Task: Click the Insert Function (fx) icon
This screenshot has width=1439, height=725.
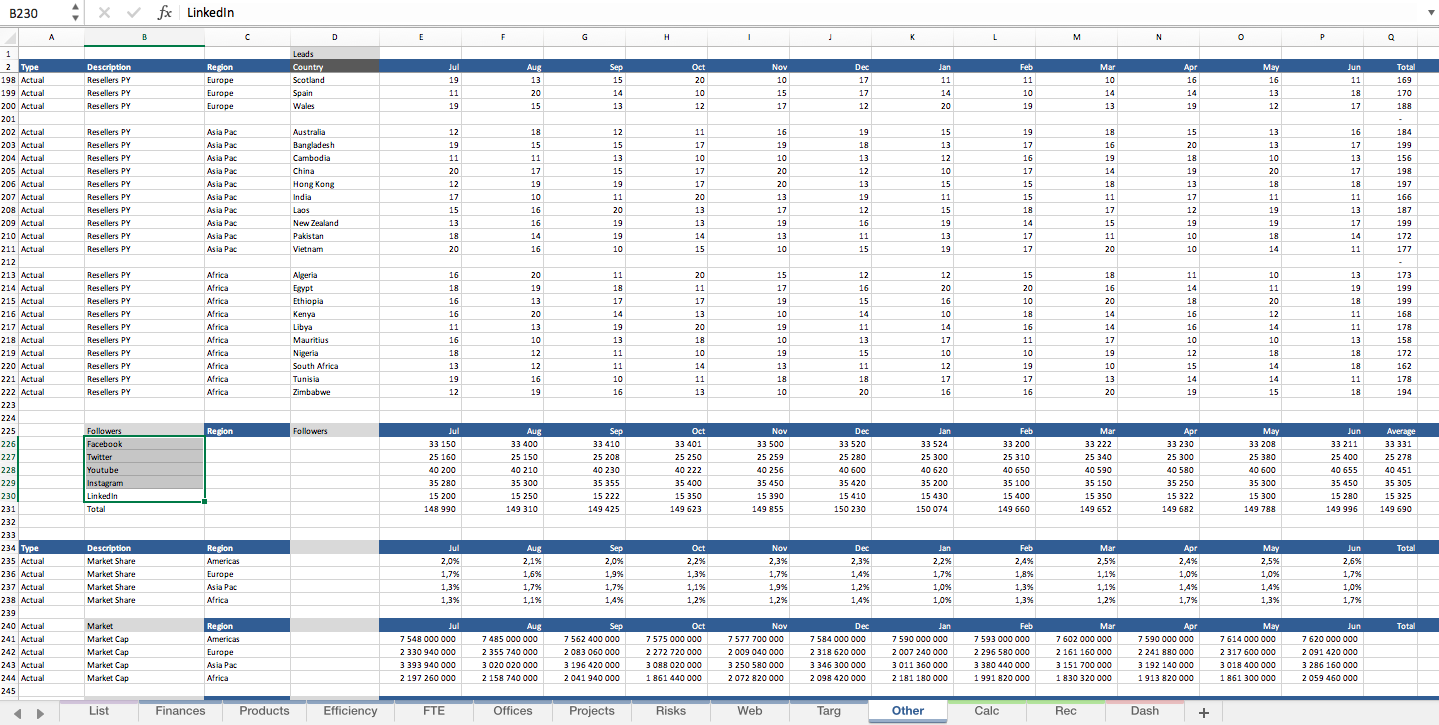Action: (x=165, y=14)
